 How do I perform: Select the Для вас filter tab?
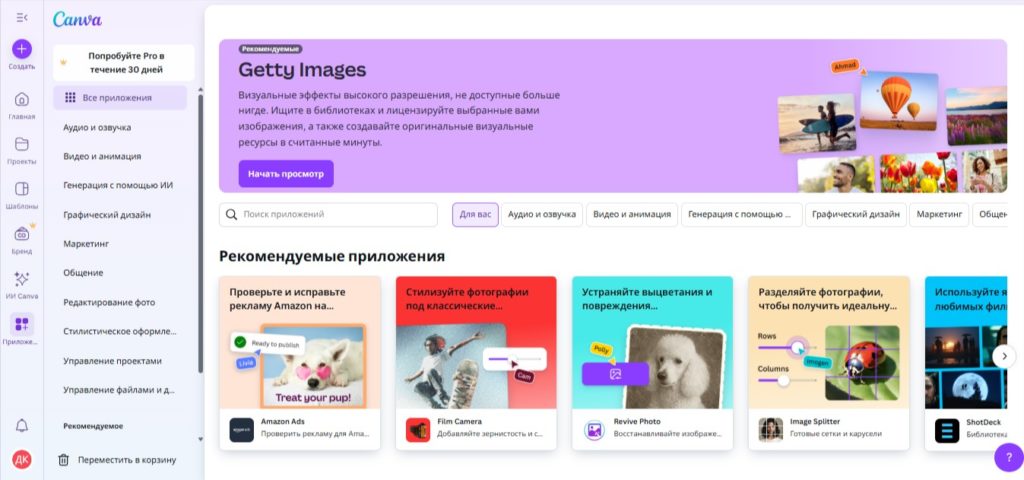click(x=475, y=214)
